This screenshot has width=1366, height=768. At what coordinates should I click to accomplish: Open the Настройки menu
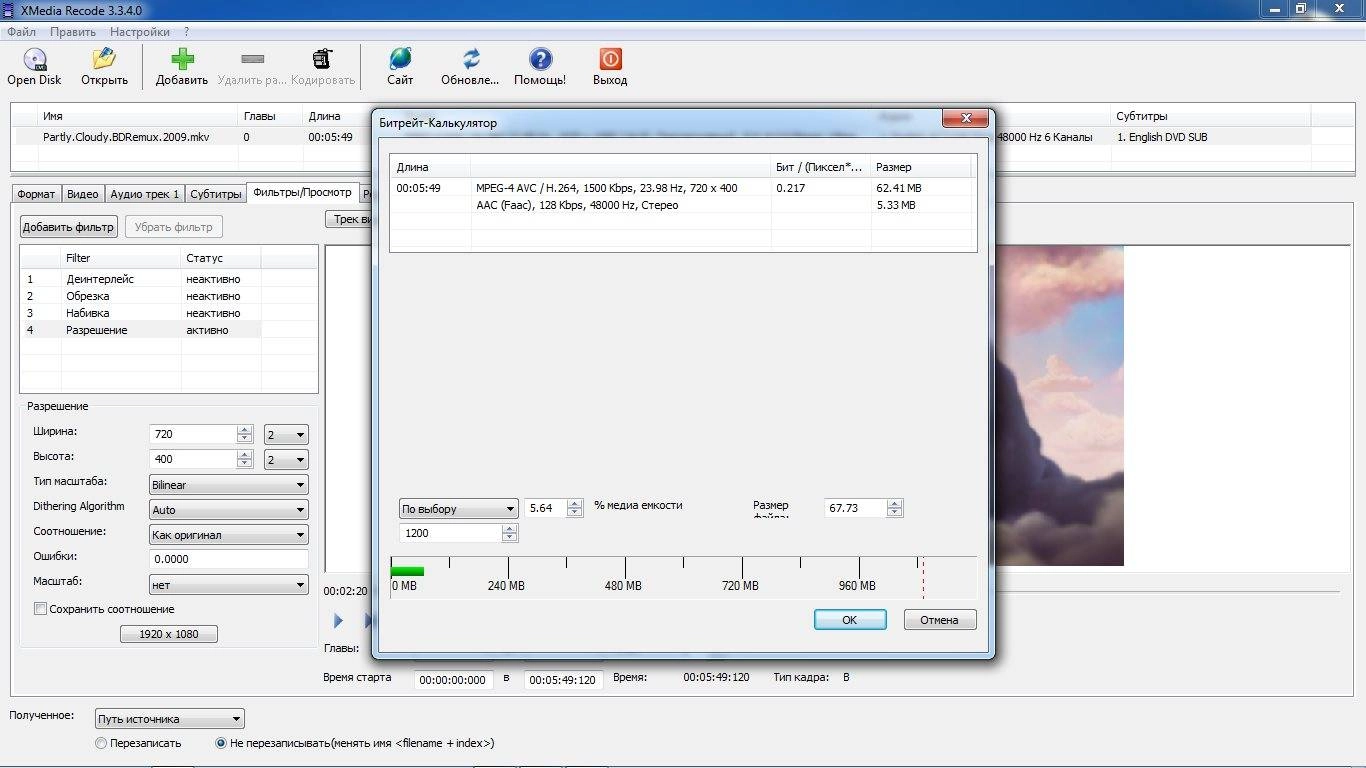pos(140,32)
